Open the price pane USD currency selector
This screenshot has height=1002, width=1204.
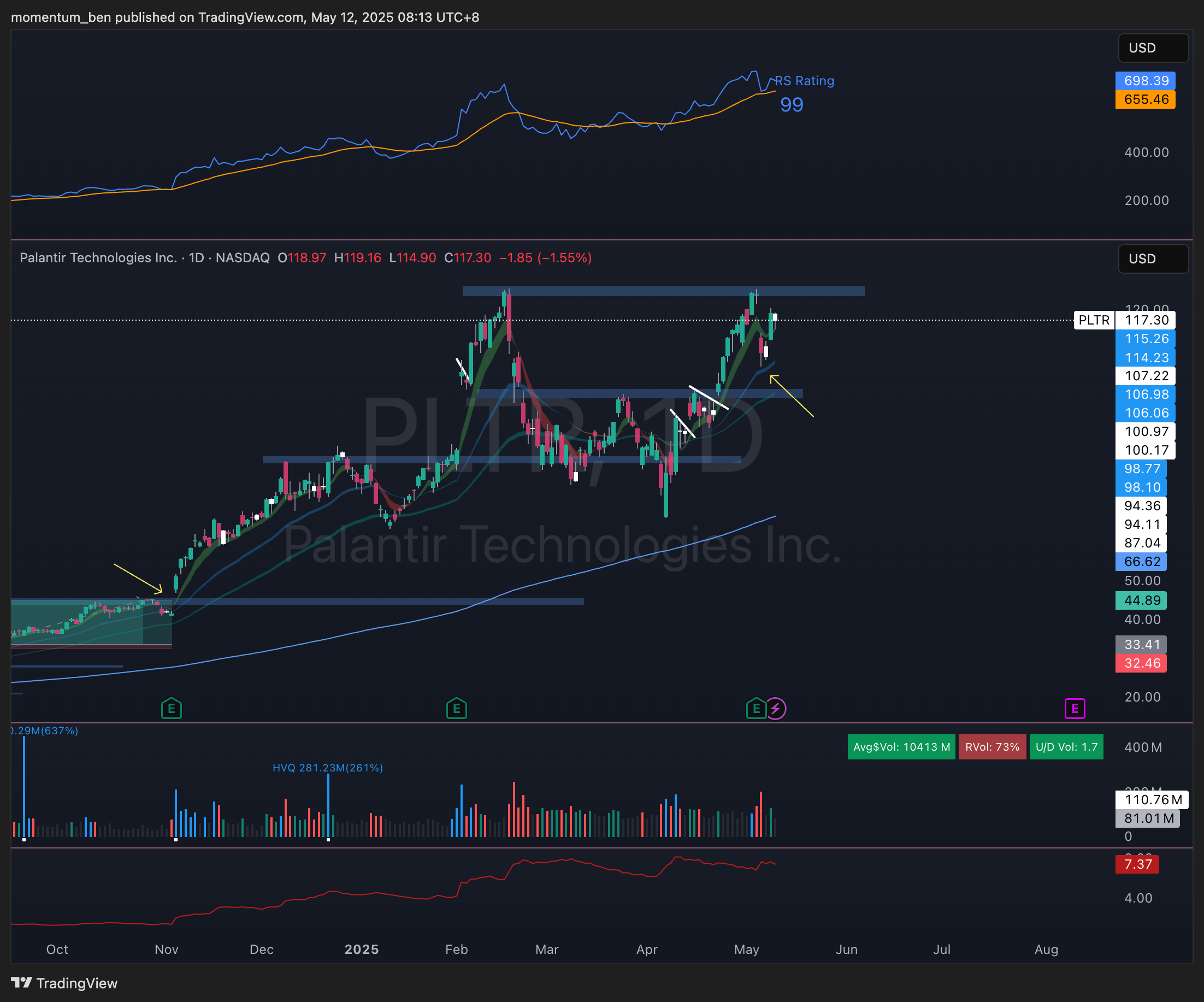click(1153, 258)
